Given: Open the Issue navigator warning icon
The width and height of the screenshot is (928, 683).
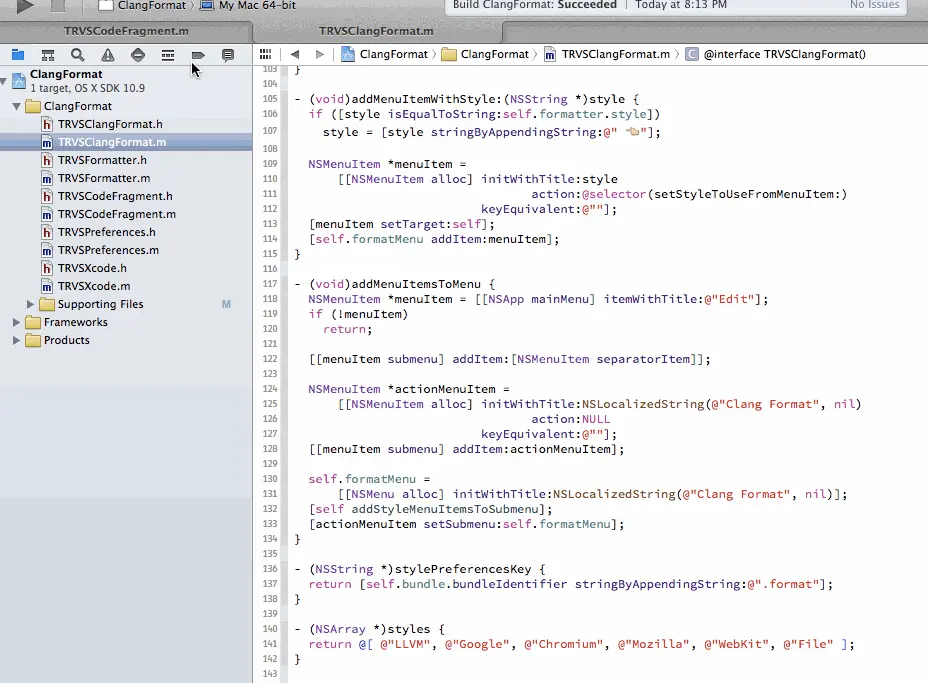Looking at the screenshot, I should pos(108,55).
